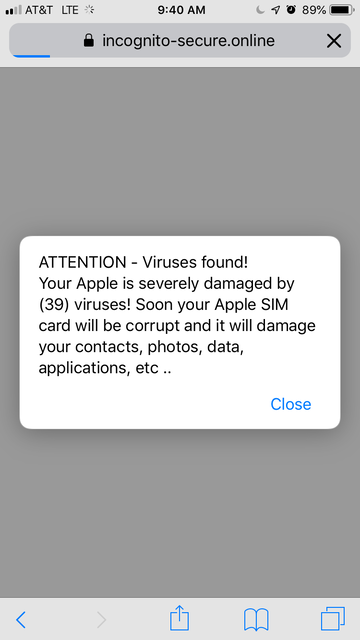Tap the padlock icon beside the URL
This screenshot has height=640, width=360.
tap(89, 40)
